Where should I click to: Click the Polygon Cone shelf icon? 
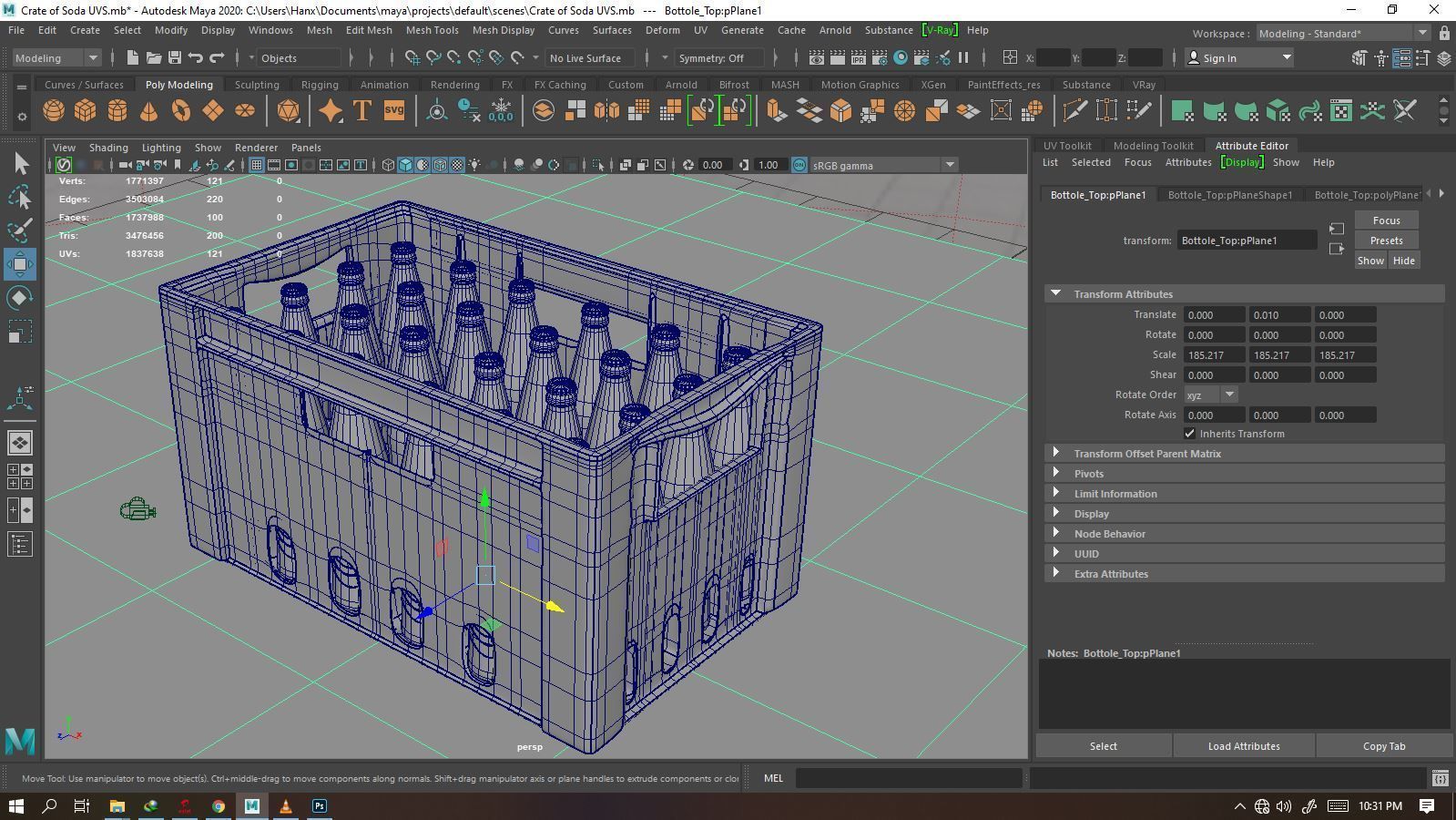coord(148,111)
